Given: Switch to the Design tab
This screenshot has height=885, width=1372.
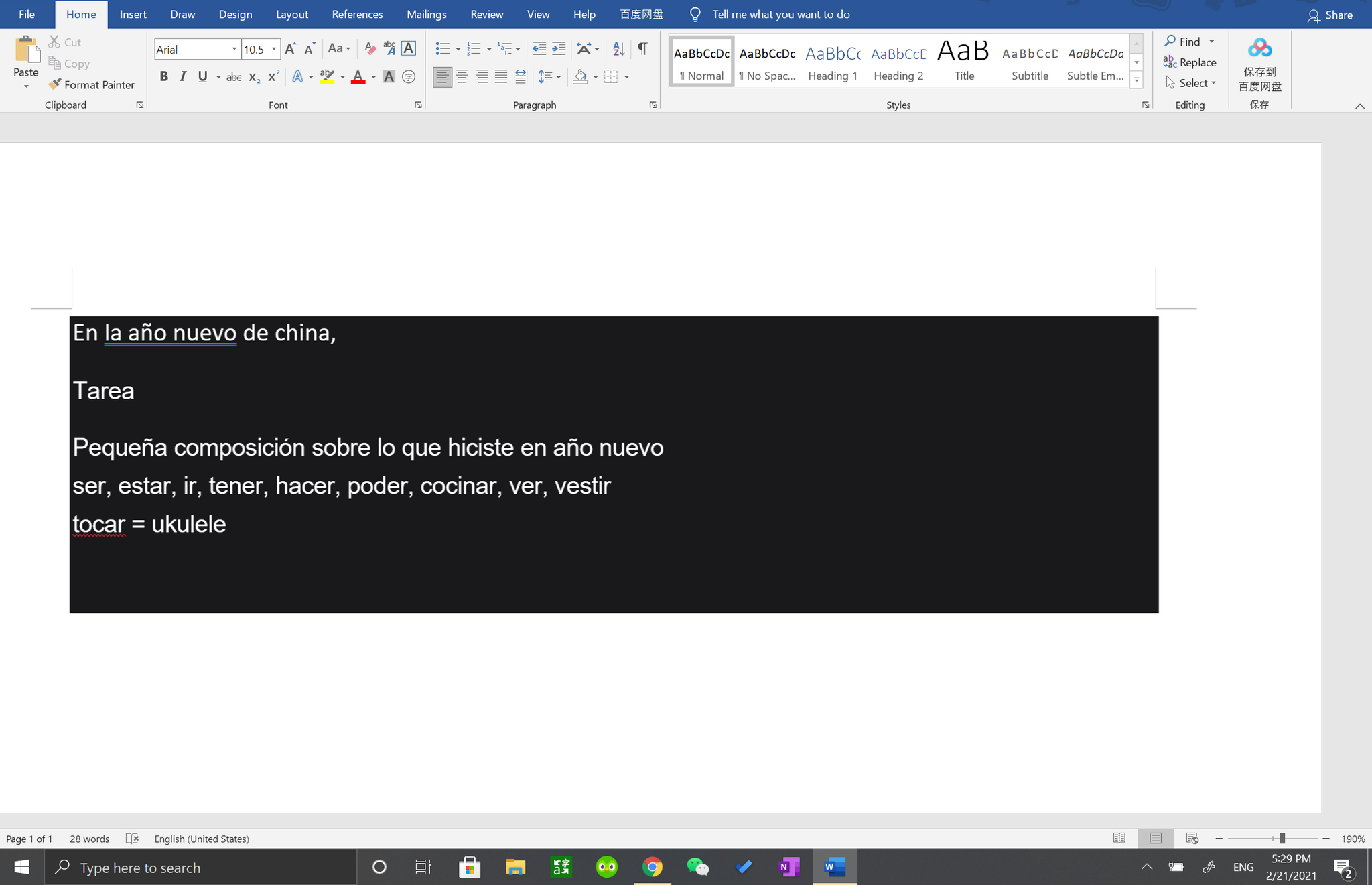Looking at the screenshot, I should coord(235,14).
